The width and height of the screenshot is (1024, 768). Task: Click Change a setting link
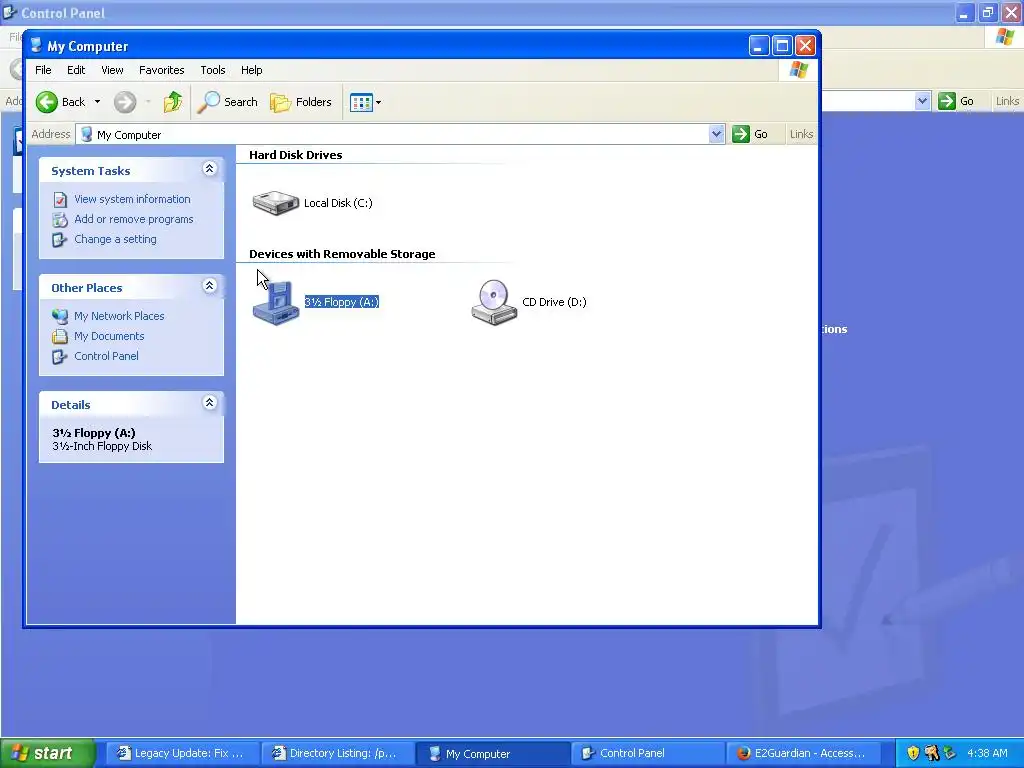tap(115, 239)
